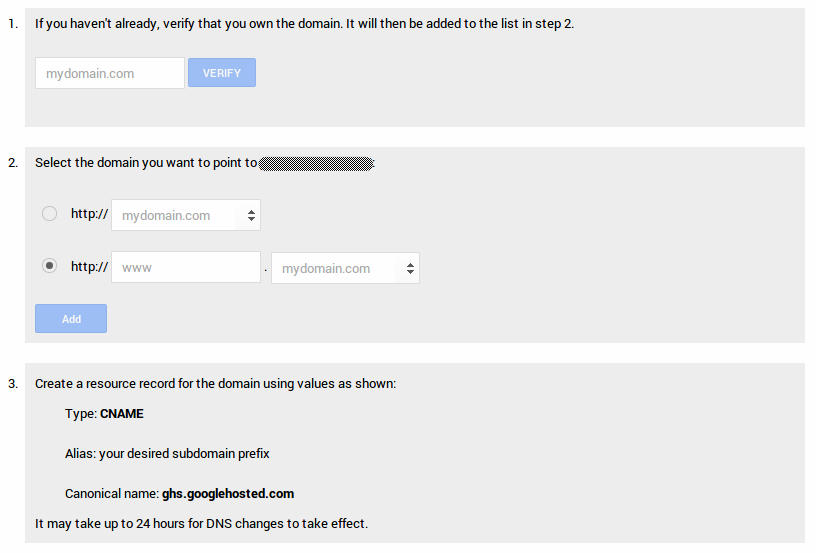Click the scribbled-out redacted address
The width and height of the screenshot is (816, 553).
click(316, 163)
